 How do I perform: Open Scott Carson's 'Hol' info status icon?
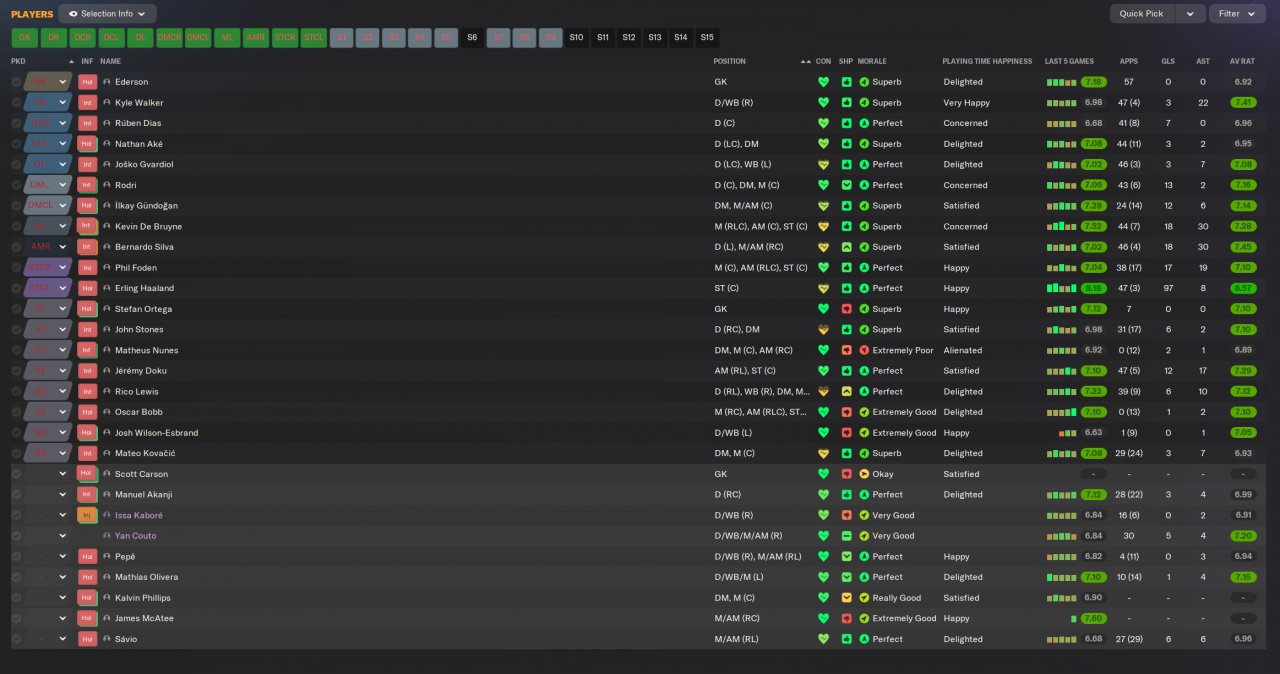(x=88, y=474)
